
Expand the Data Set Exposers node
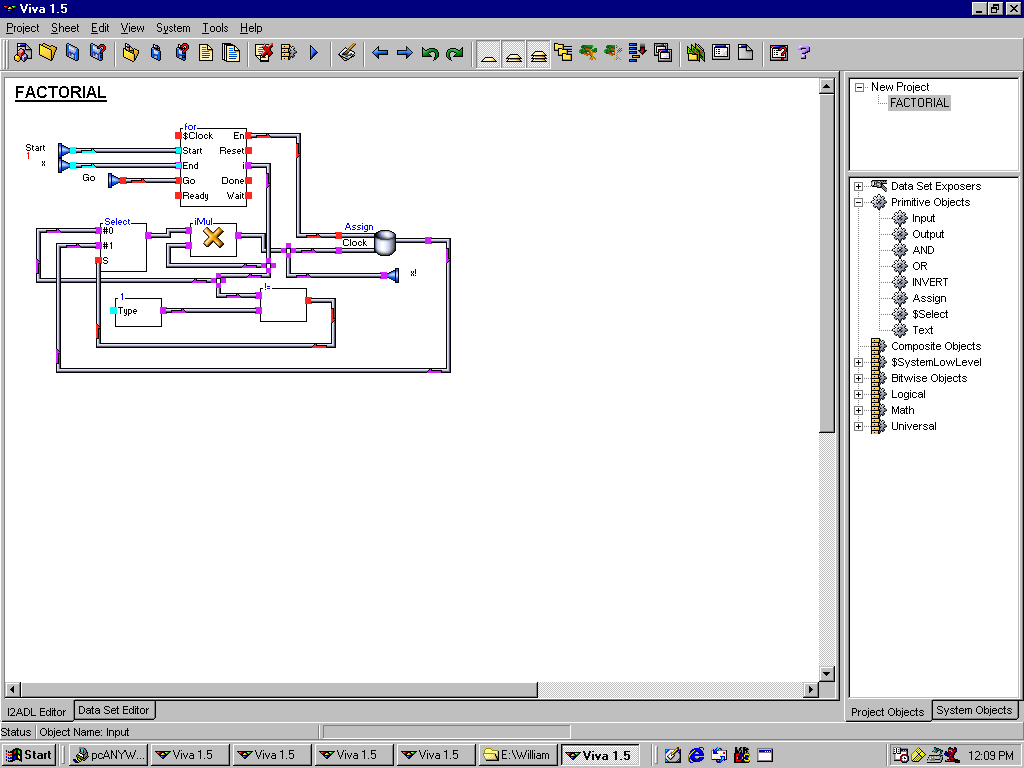point(858,186)
